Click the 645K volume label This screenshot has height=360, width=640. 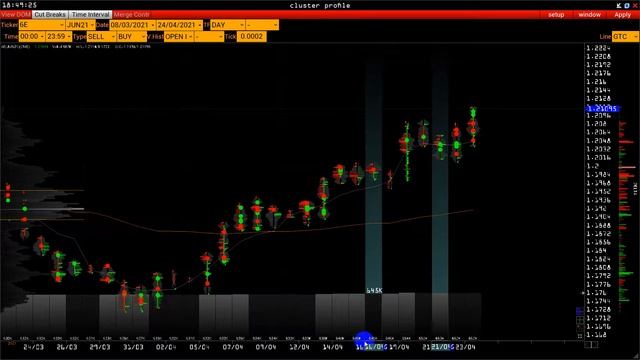[x=374, y=291]
